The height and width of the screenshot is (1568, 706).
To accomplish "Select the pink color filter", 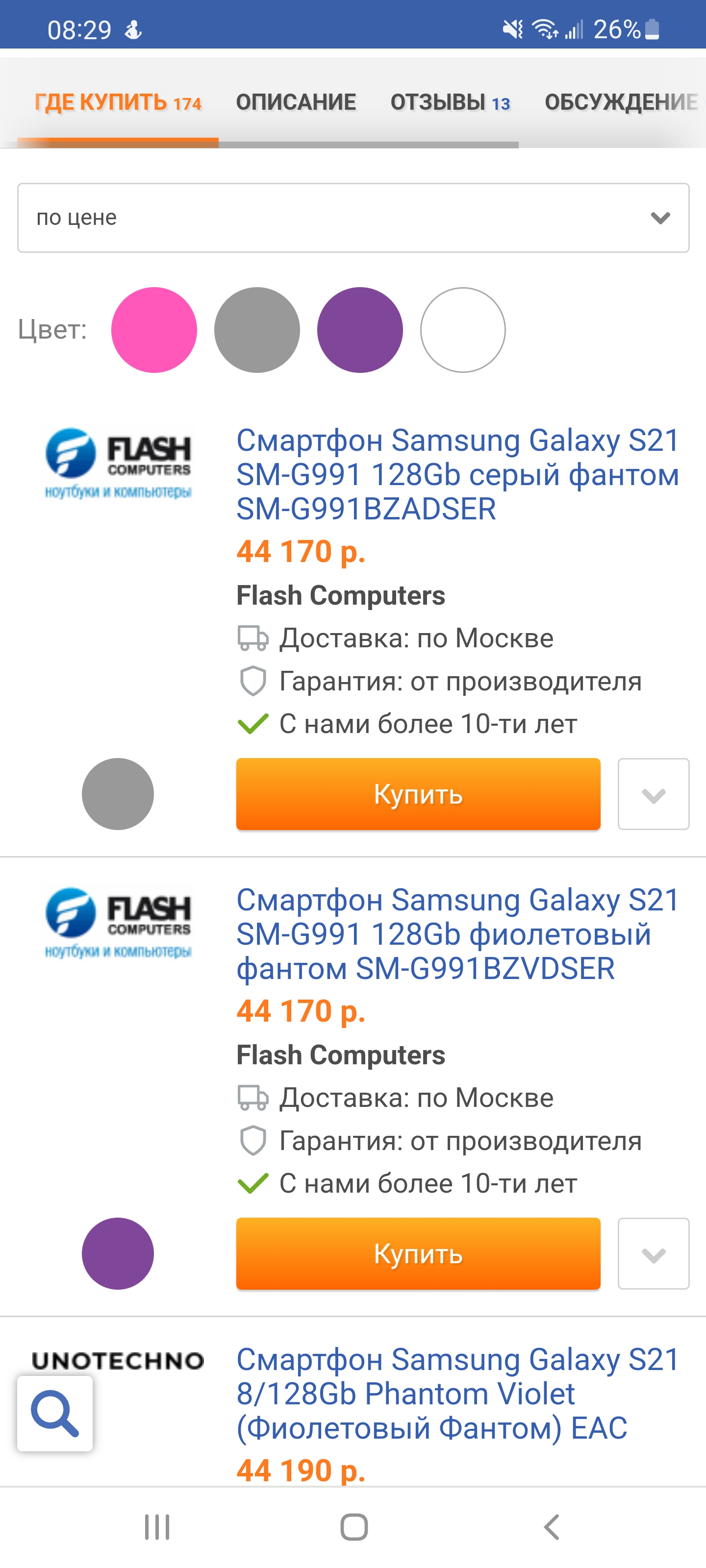I will pyautogui.click(x=154, y=330).
